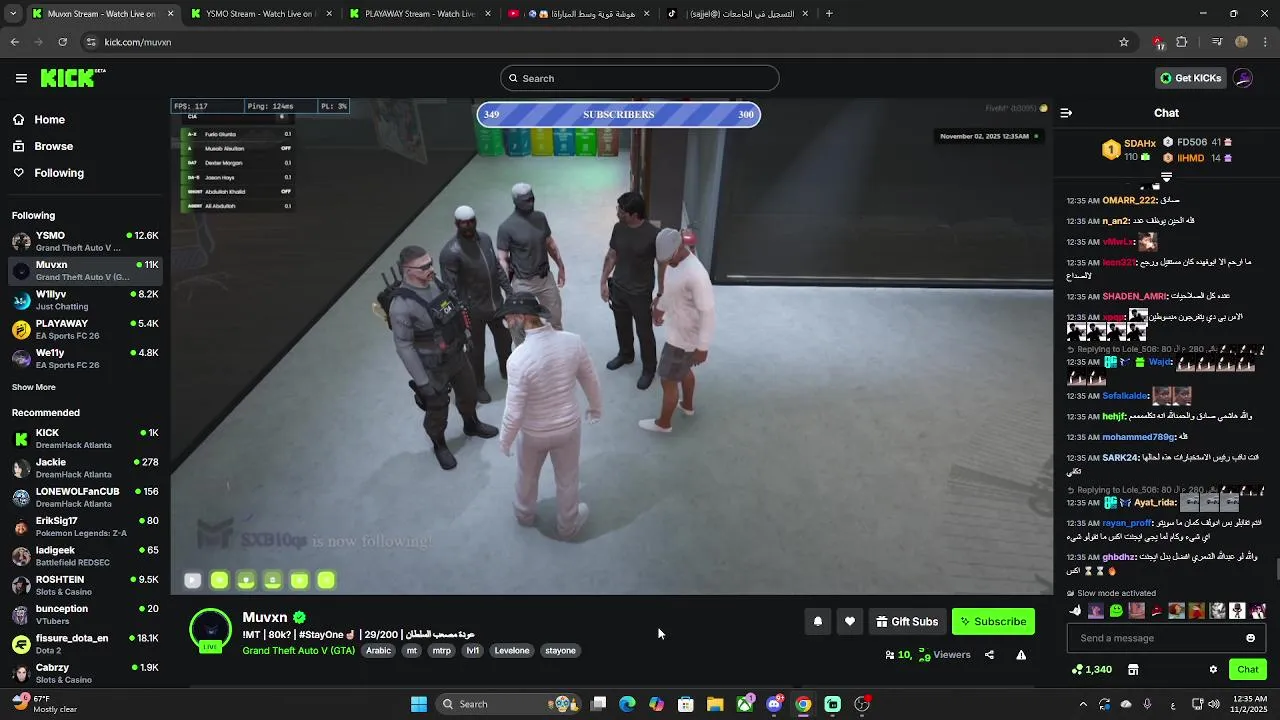Reload the page in browser
This screenshot has width=1280, height=720.
coord(63,42)
